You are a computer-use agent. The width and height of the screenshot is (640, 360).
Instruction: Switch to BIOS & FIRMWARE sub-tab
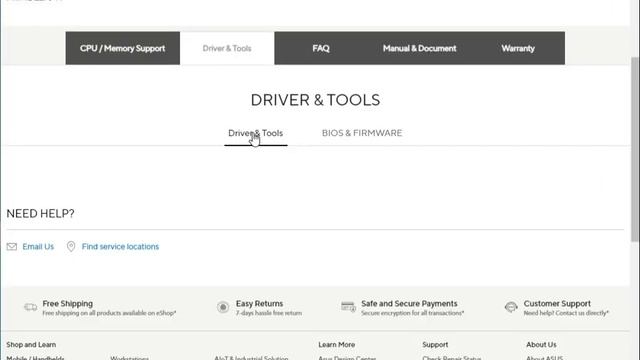(362, 133)
